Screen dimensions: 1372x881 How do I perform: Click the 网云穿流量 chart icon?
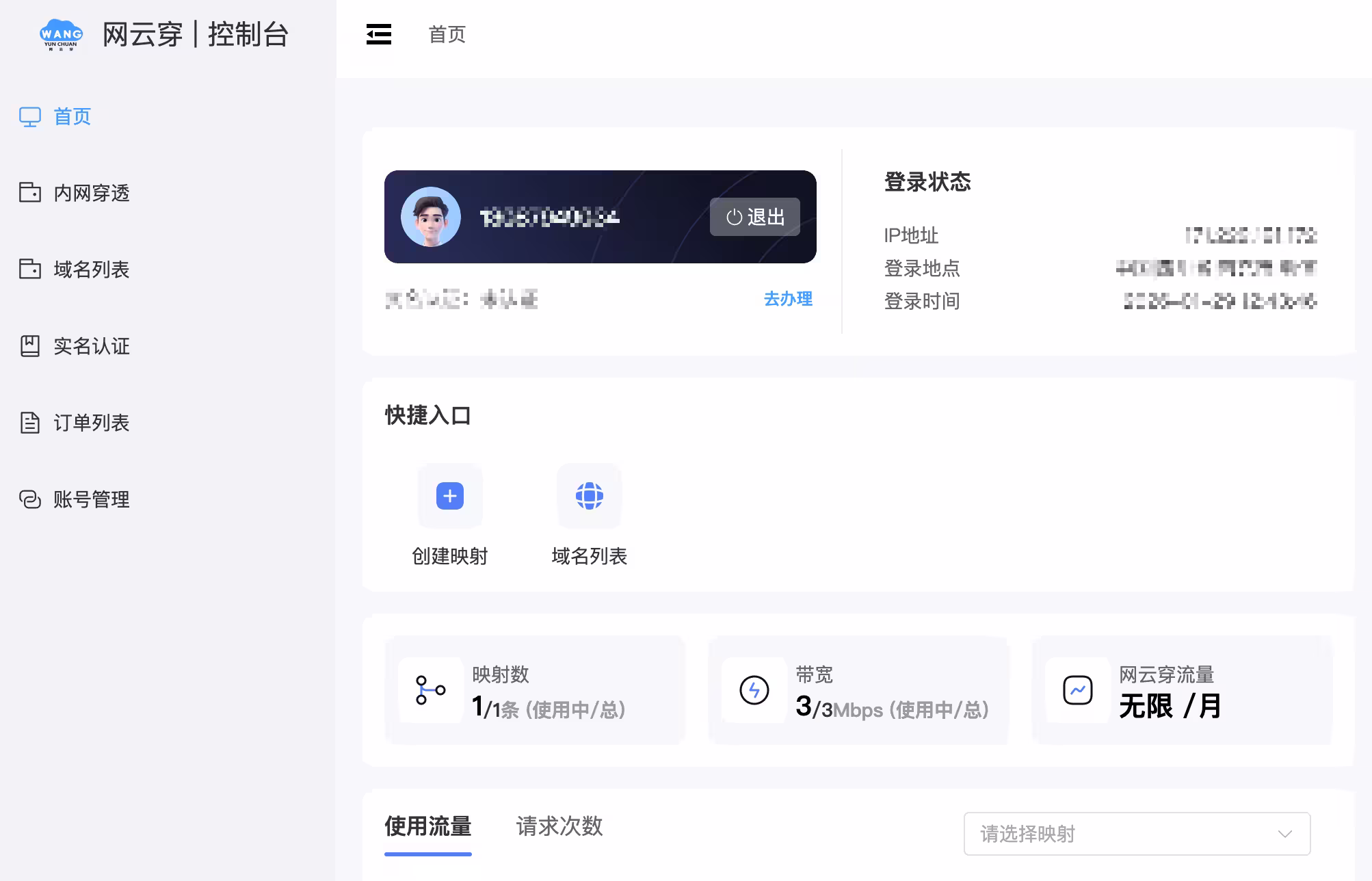tap(1078, 690)
